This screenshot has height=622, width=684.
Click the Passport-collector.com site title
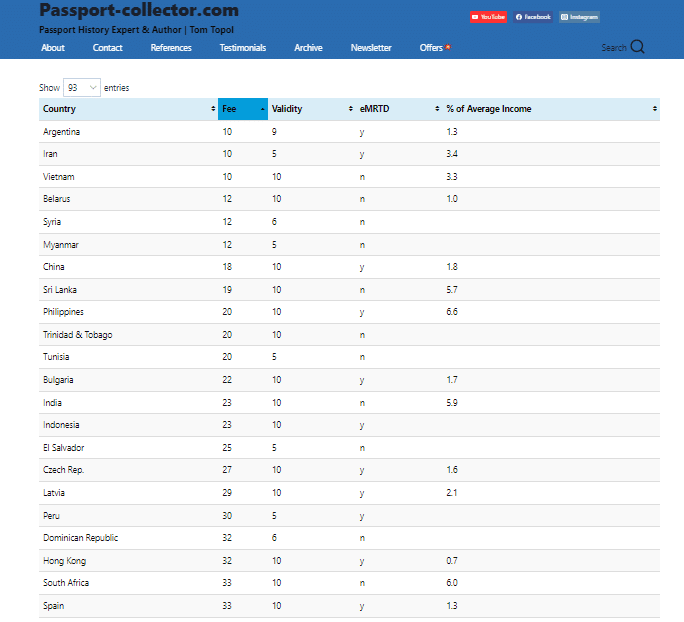138,11
